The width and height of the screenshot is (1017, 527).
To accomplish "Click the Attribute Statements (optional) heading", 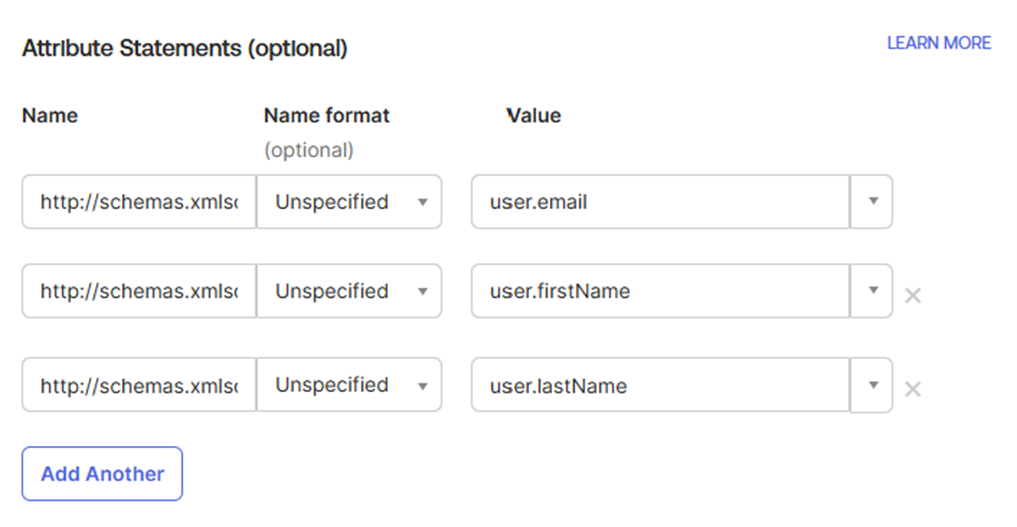I will pyautogui.click(x=185, y=48).
